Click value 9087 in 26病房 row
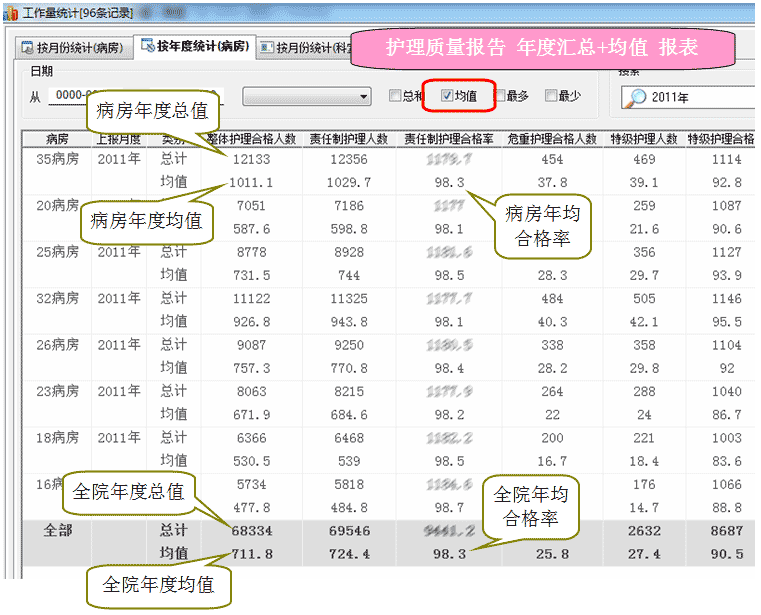This screenshot has height=615, width=761. tap(251, 345)
